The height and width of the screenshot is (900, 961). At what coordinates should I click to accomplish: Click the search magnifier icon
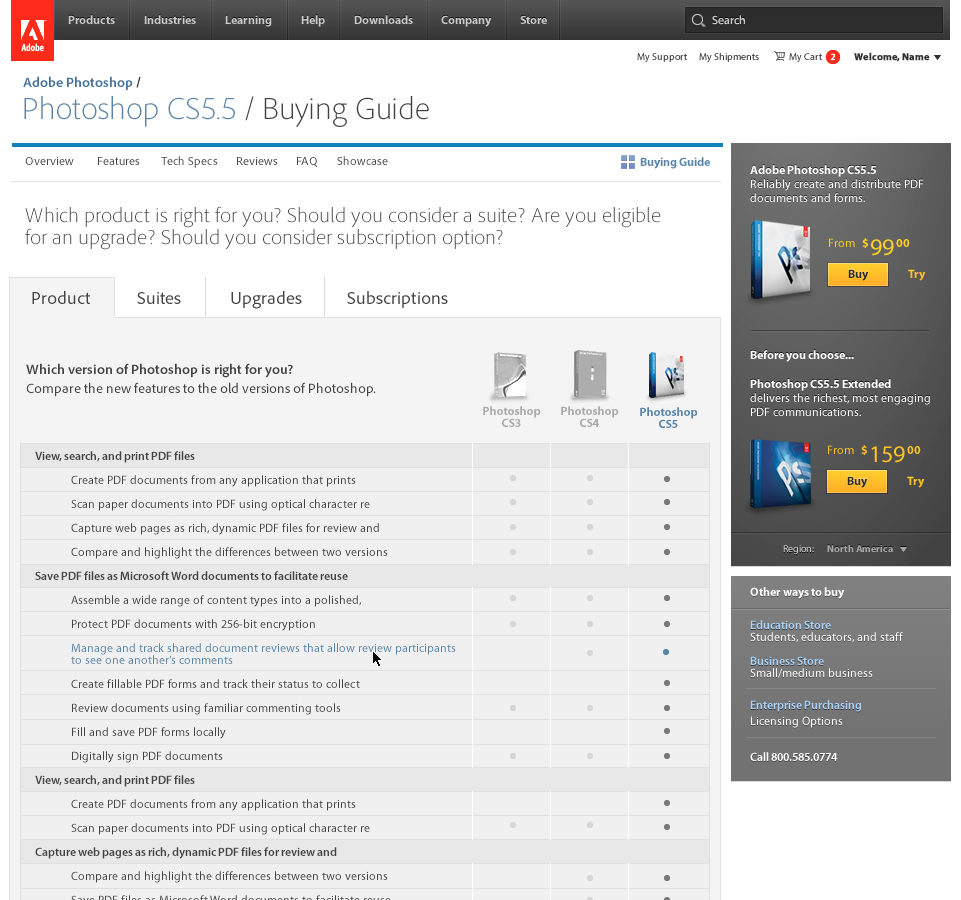point(697,20)
